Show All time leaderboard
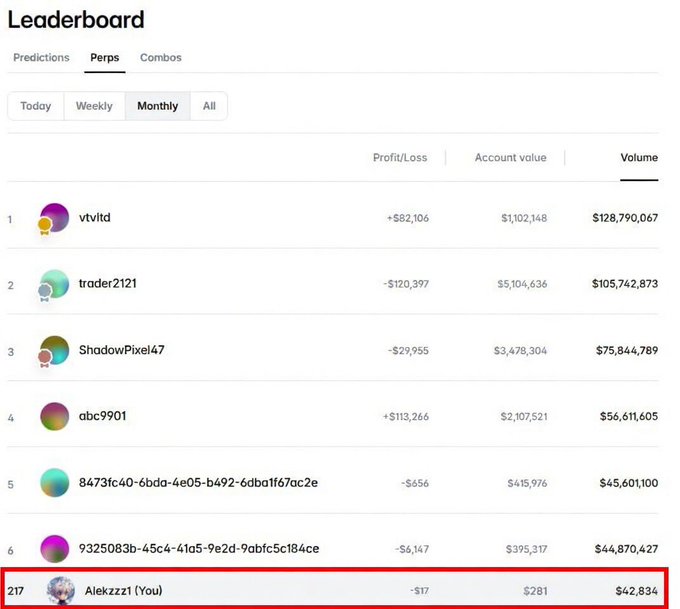 (209, 106)
